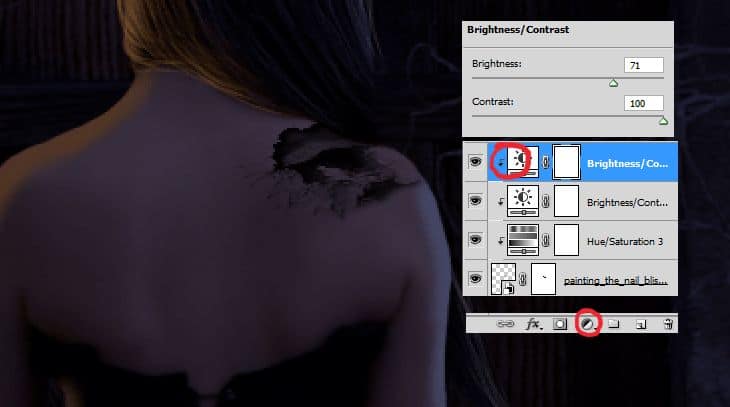Select the Hue/Saturation 3 layer mask
Image resolution: width=730 pixels, height=407 pixels.
[566, 240]
